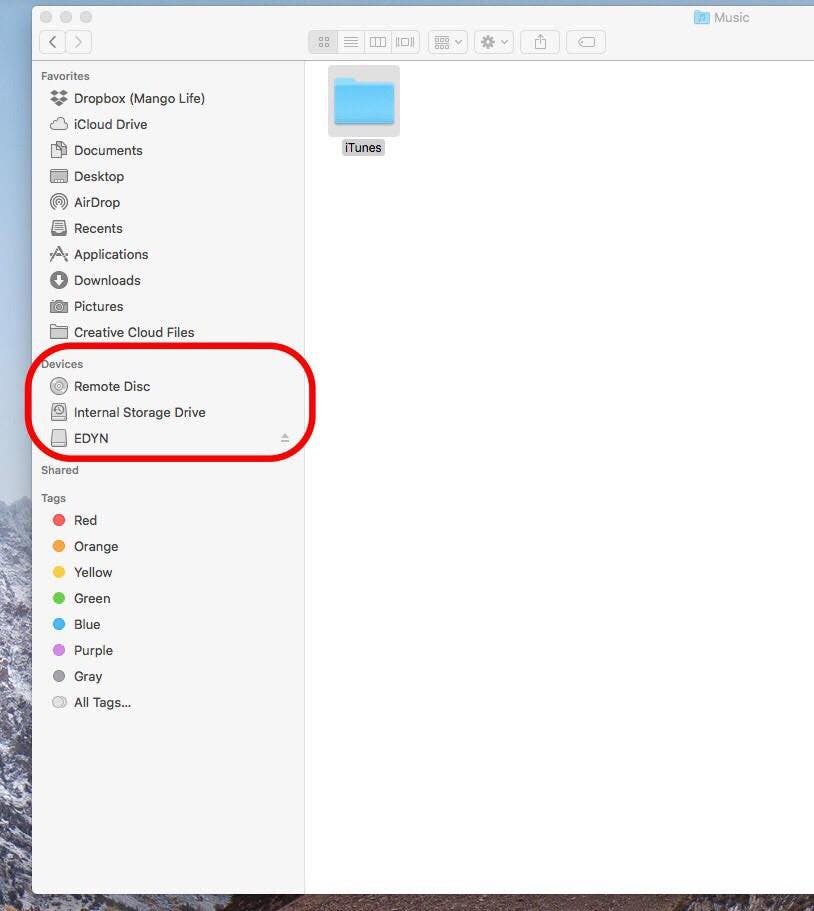
Task: Switch to icon view
Action: (323, 41)
